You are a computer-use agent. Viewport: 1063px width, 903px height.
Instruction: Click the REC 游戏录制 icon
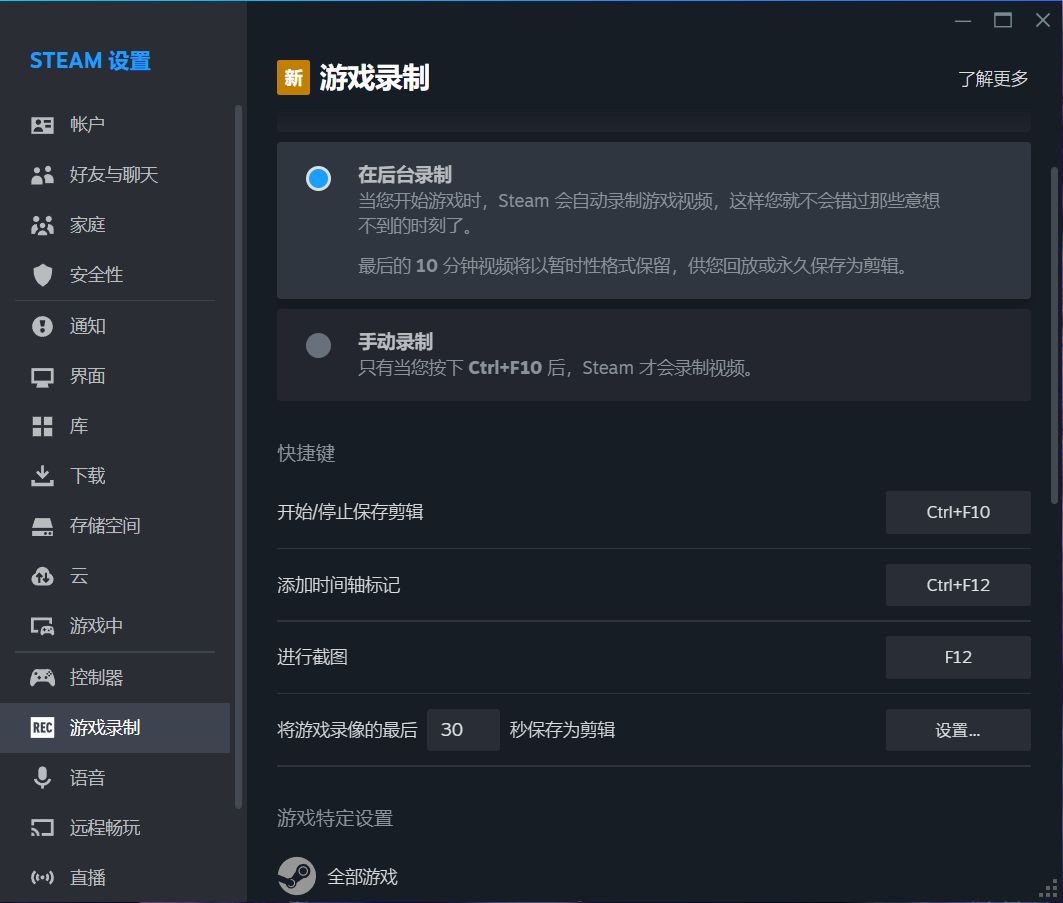42,728
